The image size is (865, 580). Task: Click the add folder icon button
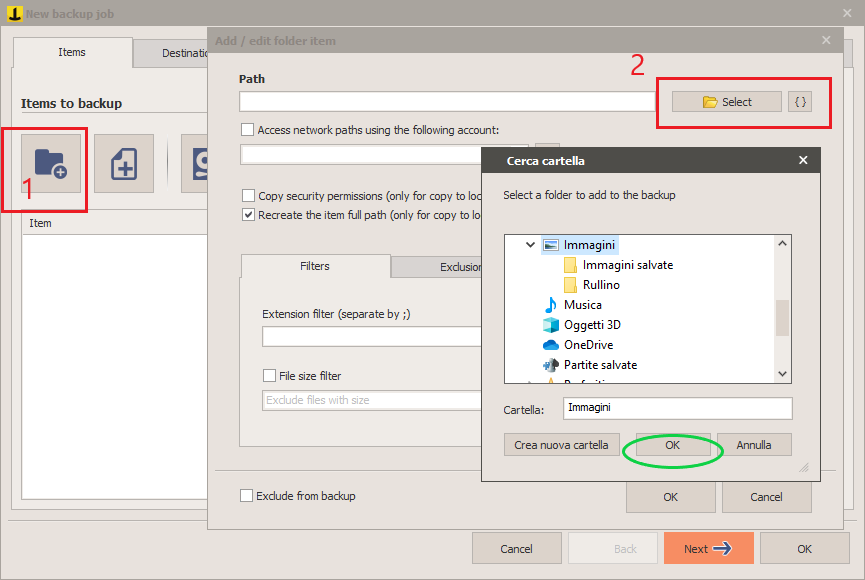tap(51, 164)
